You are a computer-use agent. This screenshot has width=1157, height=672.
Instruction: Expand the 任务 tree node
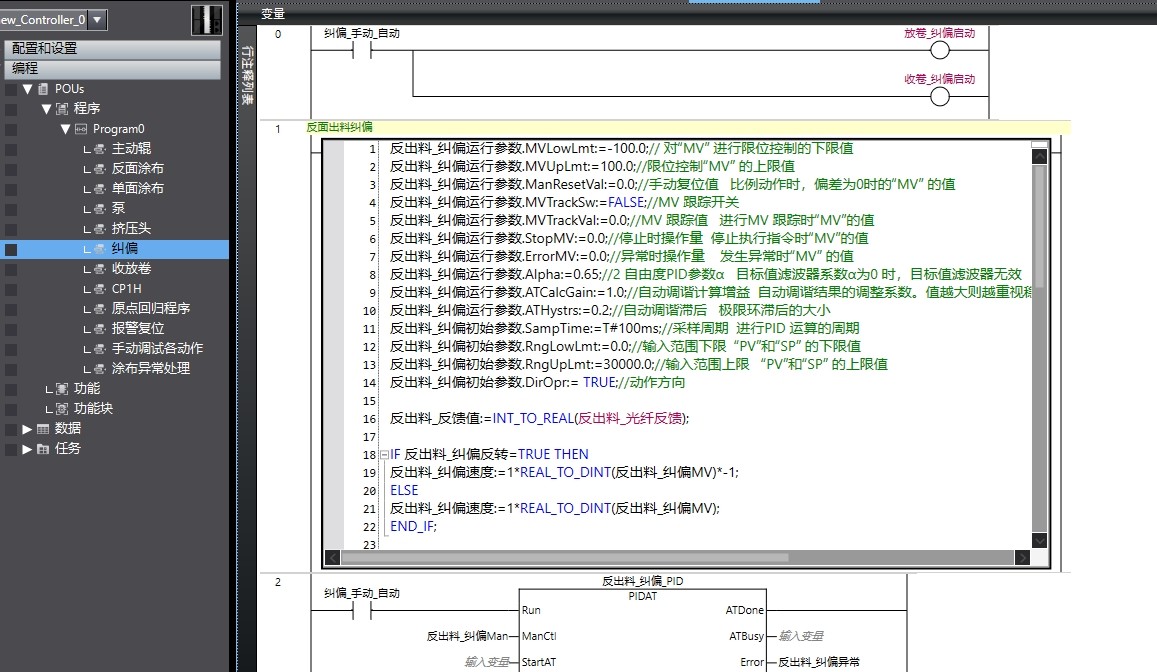(x=27, y=448)
